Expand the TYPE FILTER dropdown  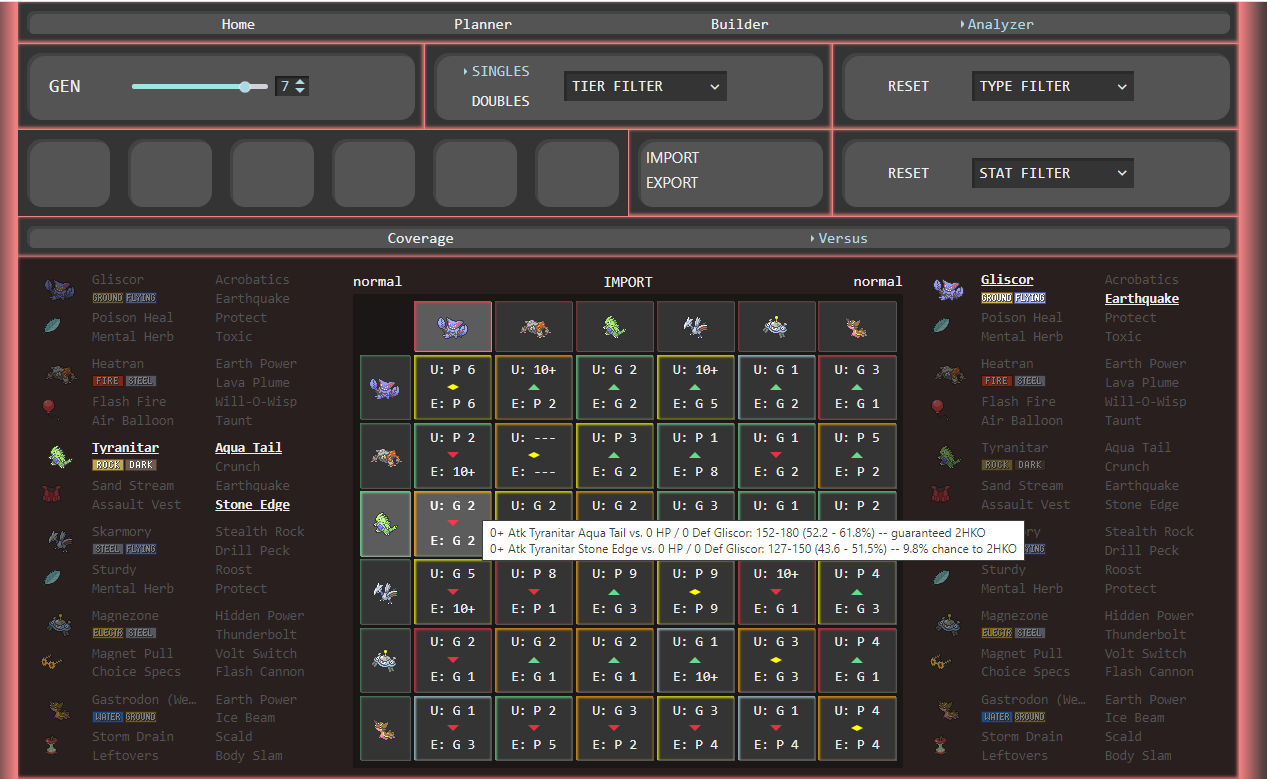pyautogui.click(x=1052, y=86)
